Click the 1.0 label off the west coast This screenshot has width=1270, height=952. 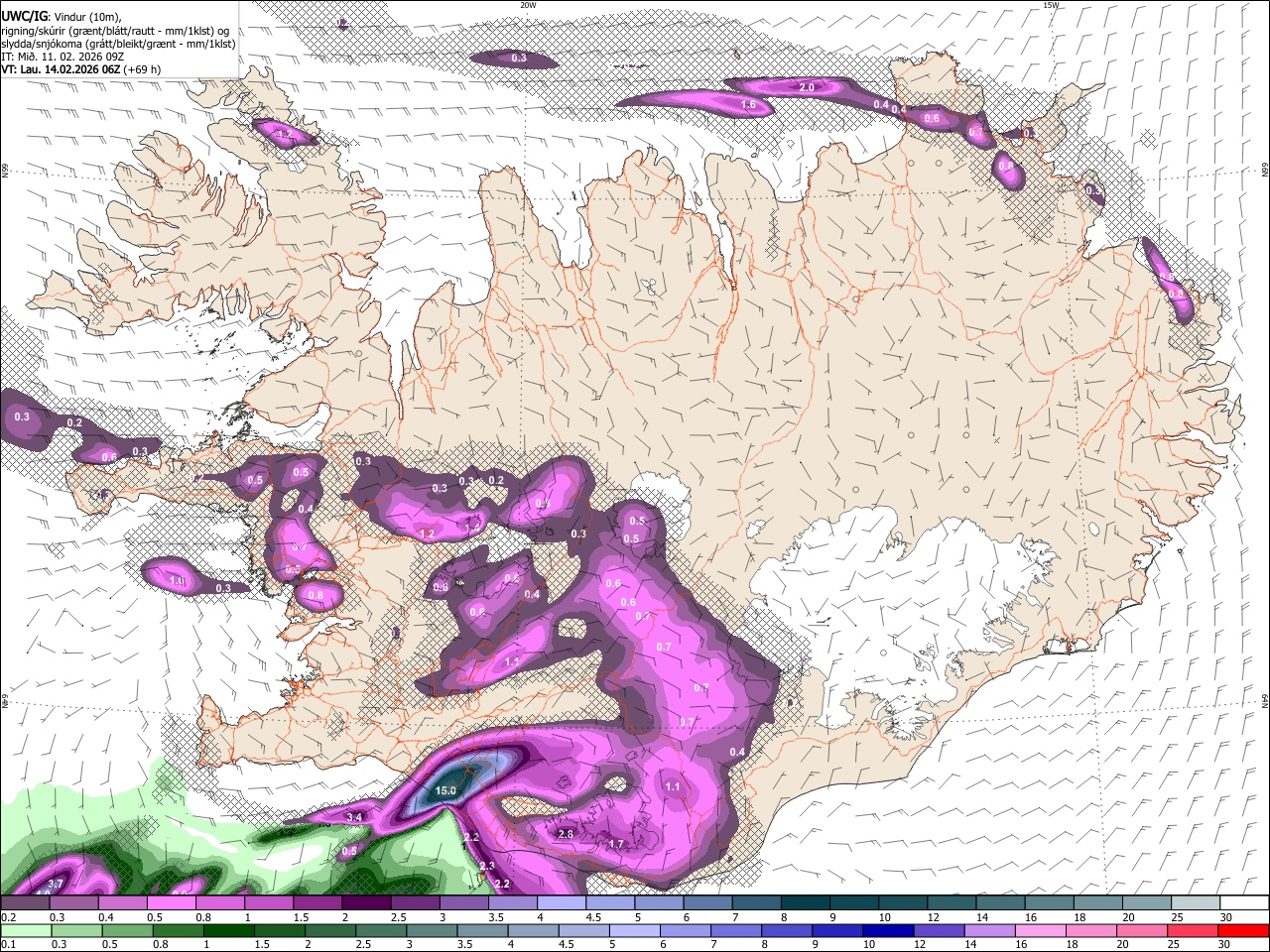[177, 580]
